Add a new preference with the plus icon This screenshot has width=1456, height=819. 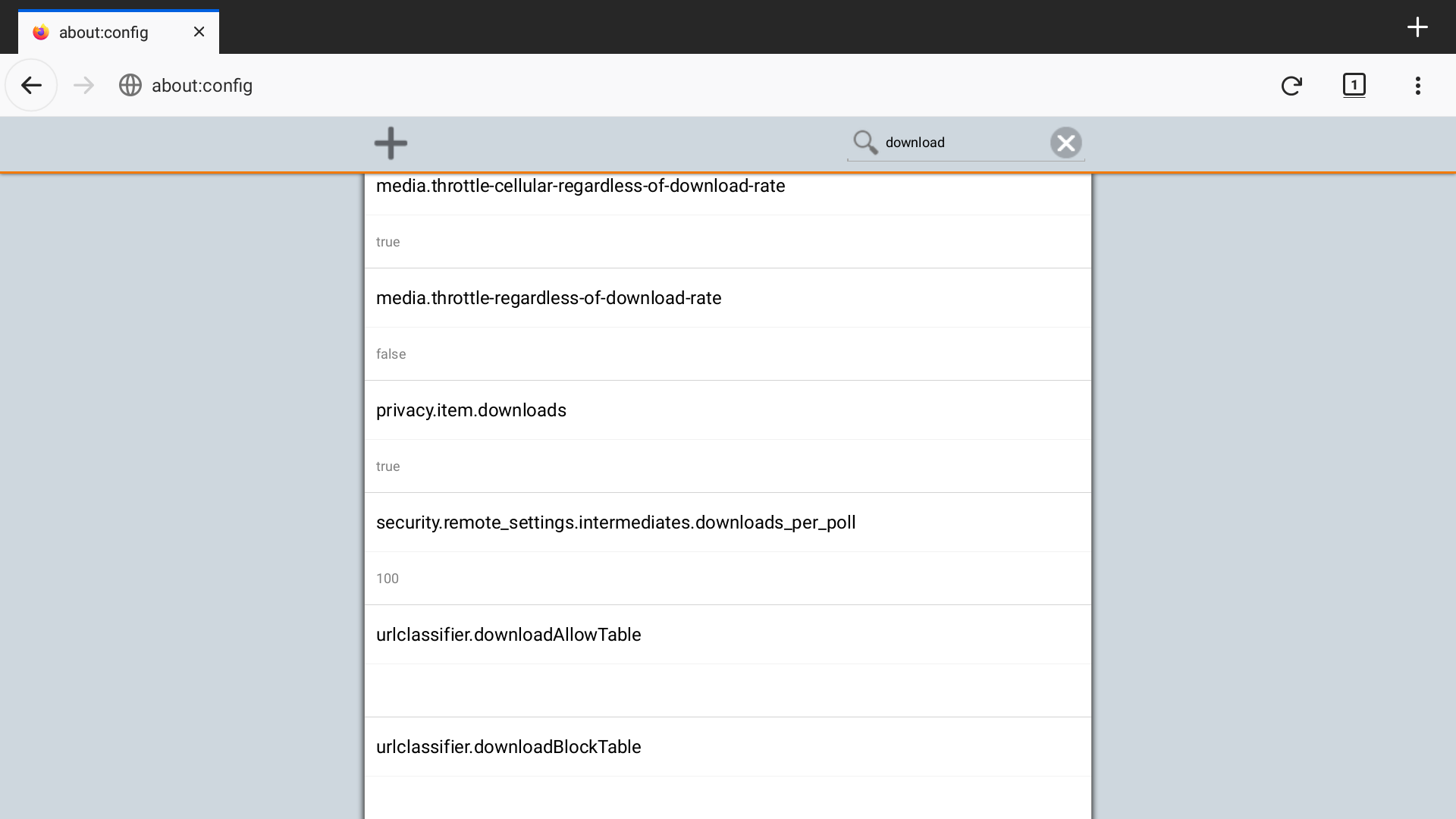point(391,143)
